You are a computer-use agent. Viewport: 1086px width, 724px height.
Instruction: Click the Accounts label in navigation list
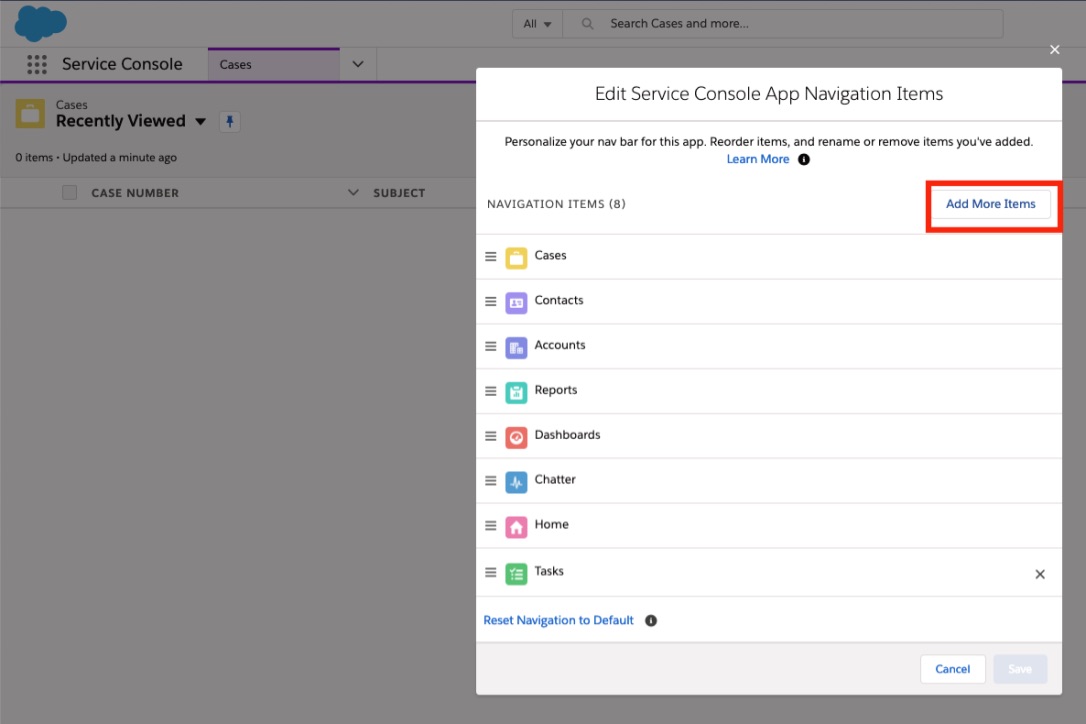pos(560,346)
